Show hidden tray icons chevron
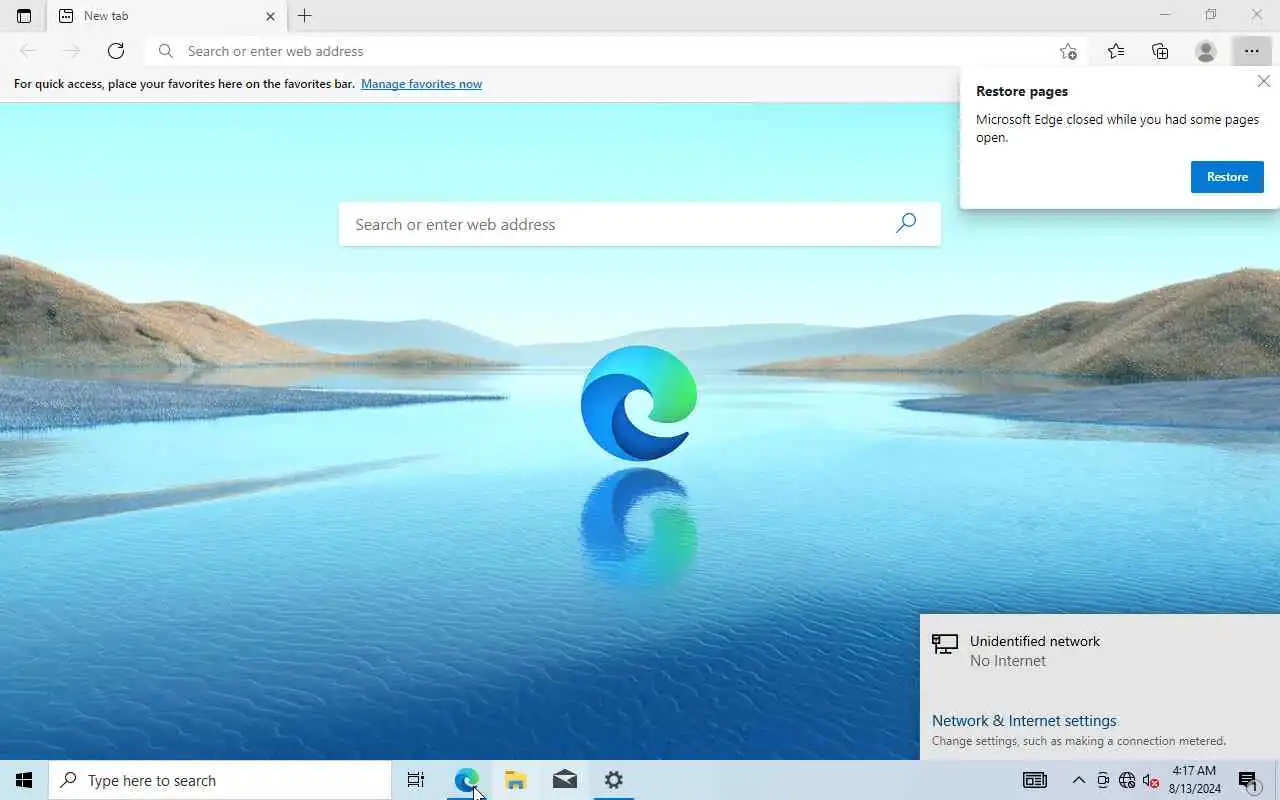 [1079, 780]
